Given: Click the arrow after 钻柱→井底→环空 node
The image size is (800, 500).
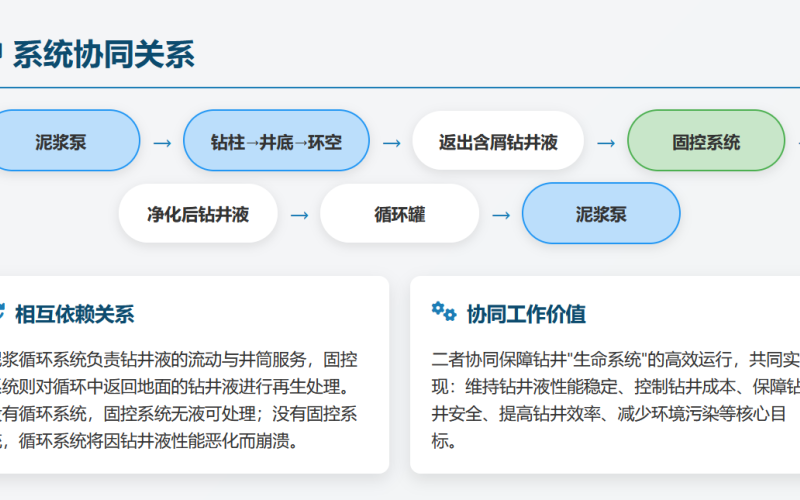Looking at the screenshot, I should [x=391, y=143].
